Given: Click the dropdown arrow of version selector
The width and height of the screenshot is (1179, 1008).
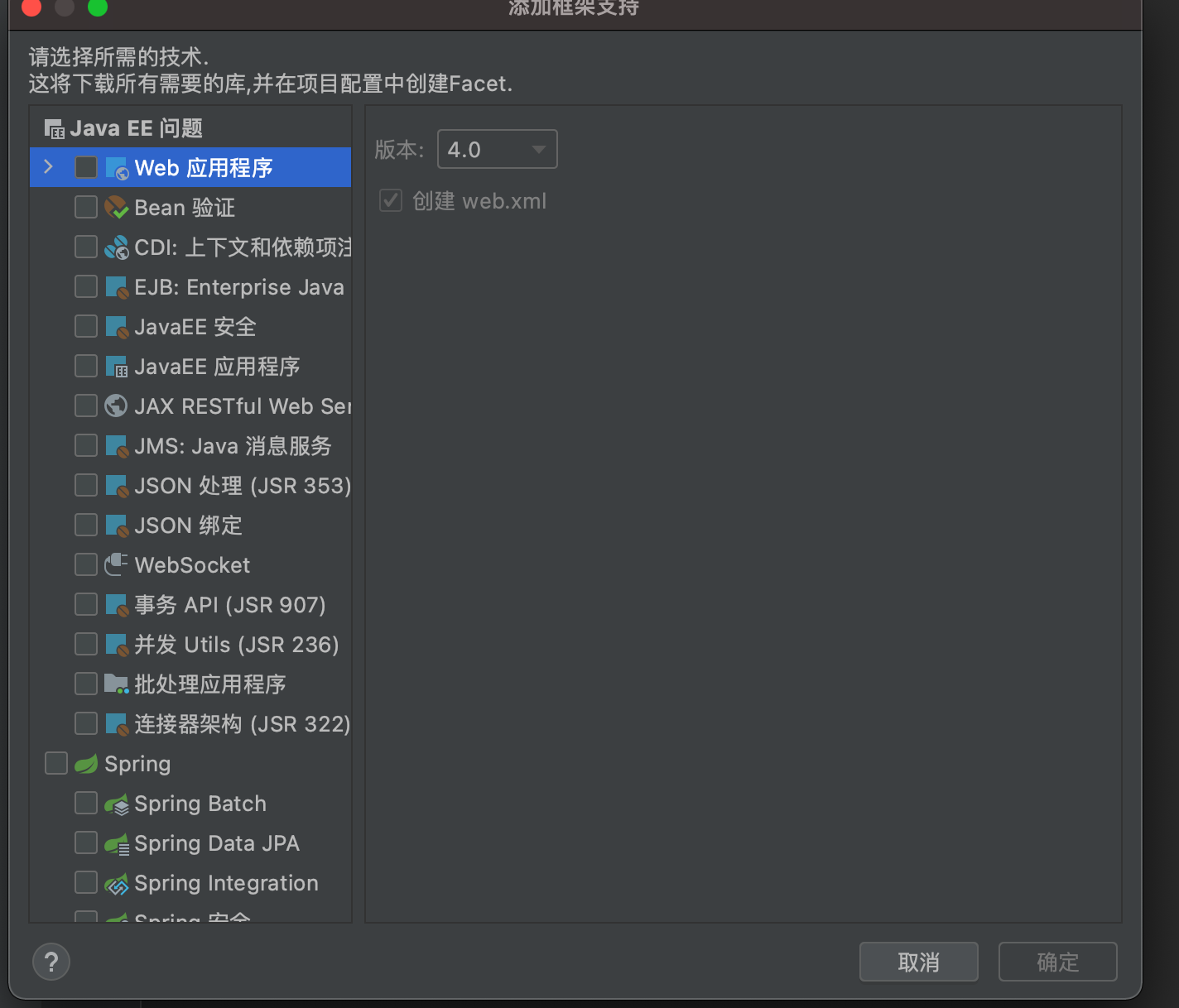Looking at the screenshot, I should 539,149.
